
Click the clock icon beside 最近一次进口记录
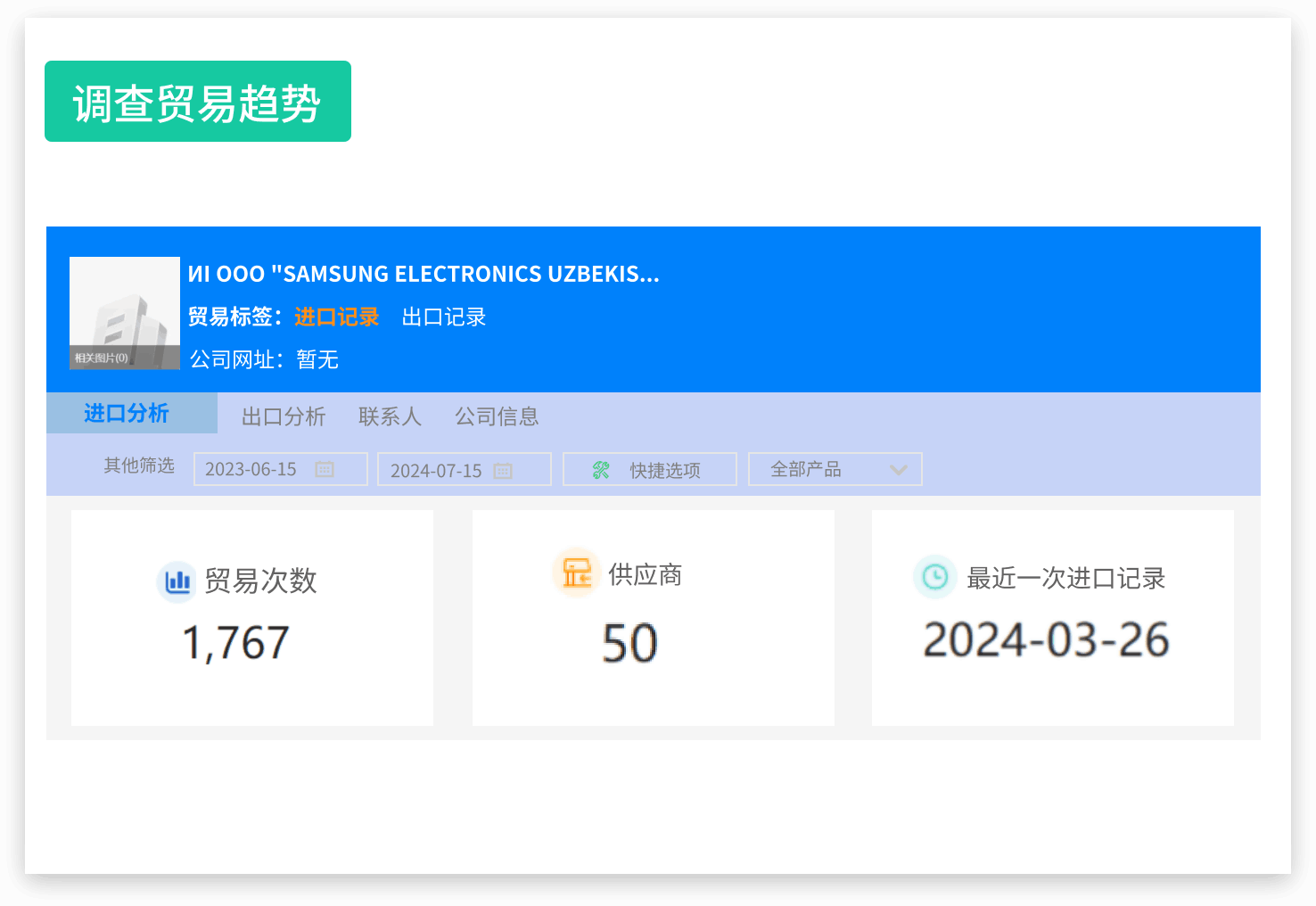point(934,577)
